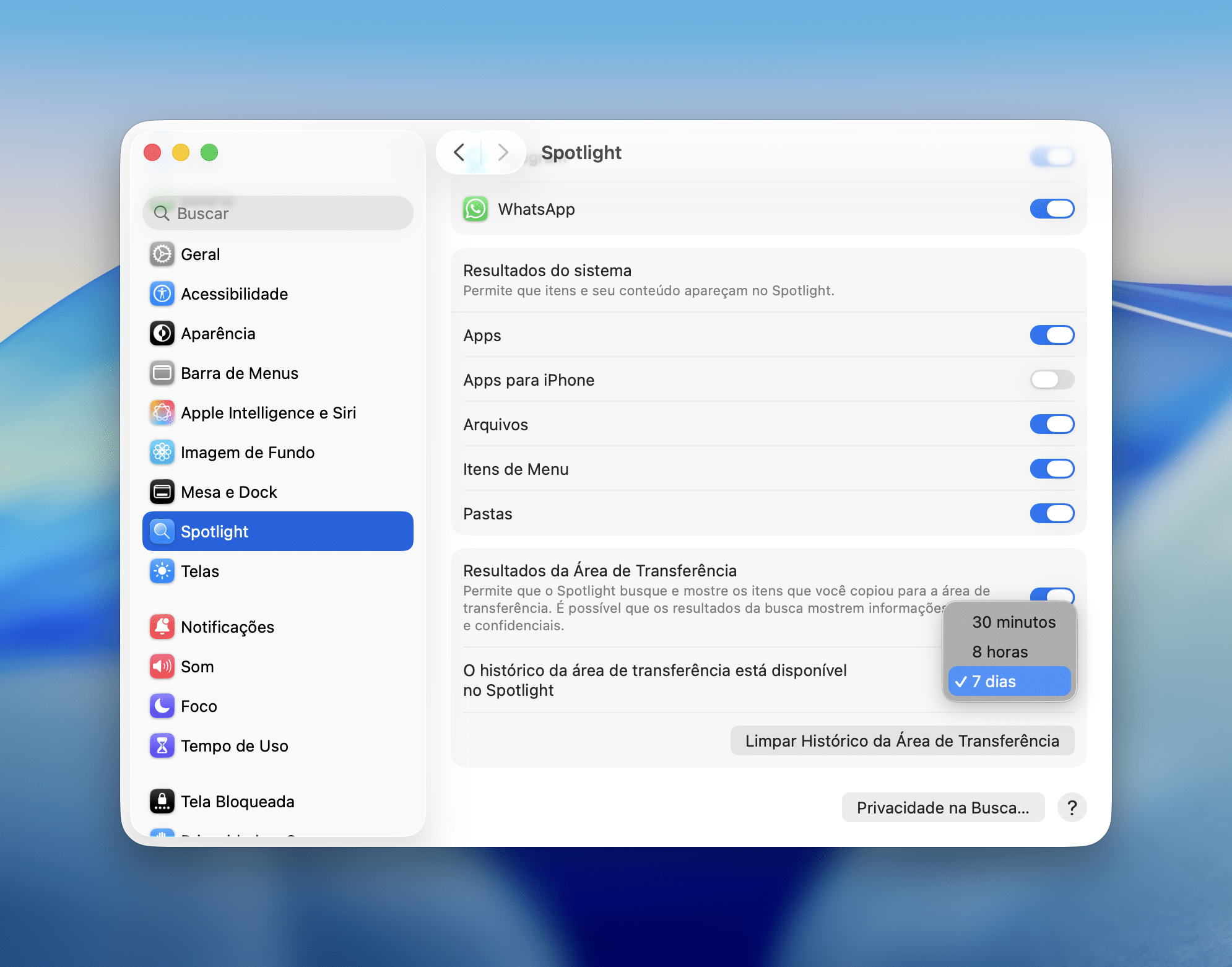Image resolution: width=1232 pixels, height=967 pixels.
Task: Disable the Arquivos results toggle
Action: click(1052, 424)
